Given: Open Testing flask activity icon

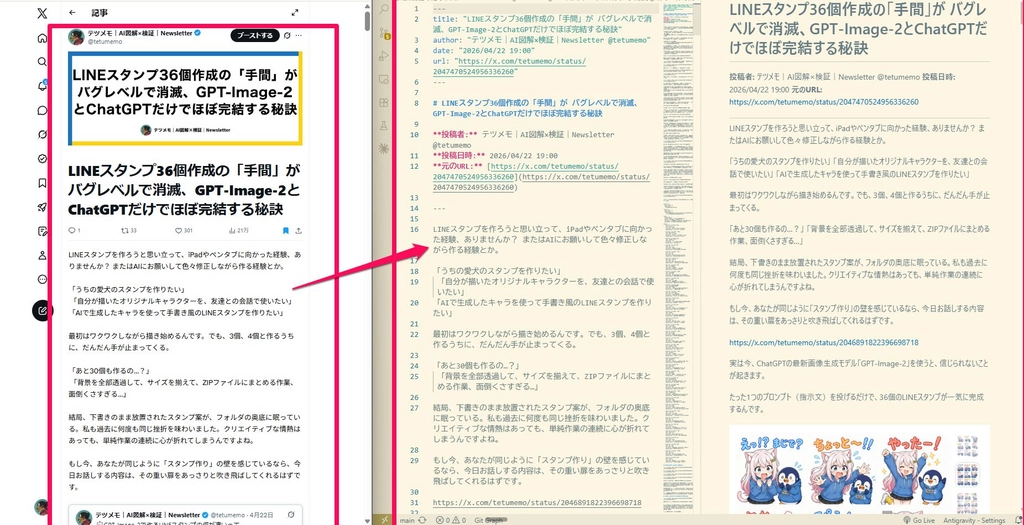Looking at the screenshot, I should tap(384, 125).
